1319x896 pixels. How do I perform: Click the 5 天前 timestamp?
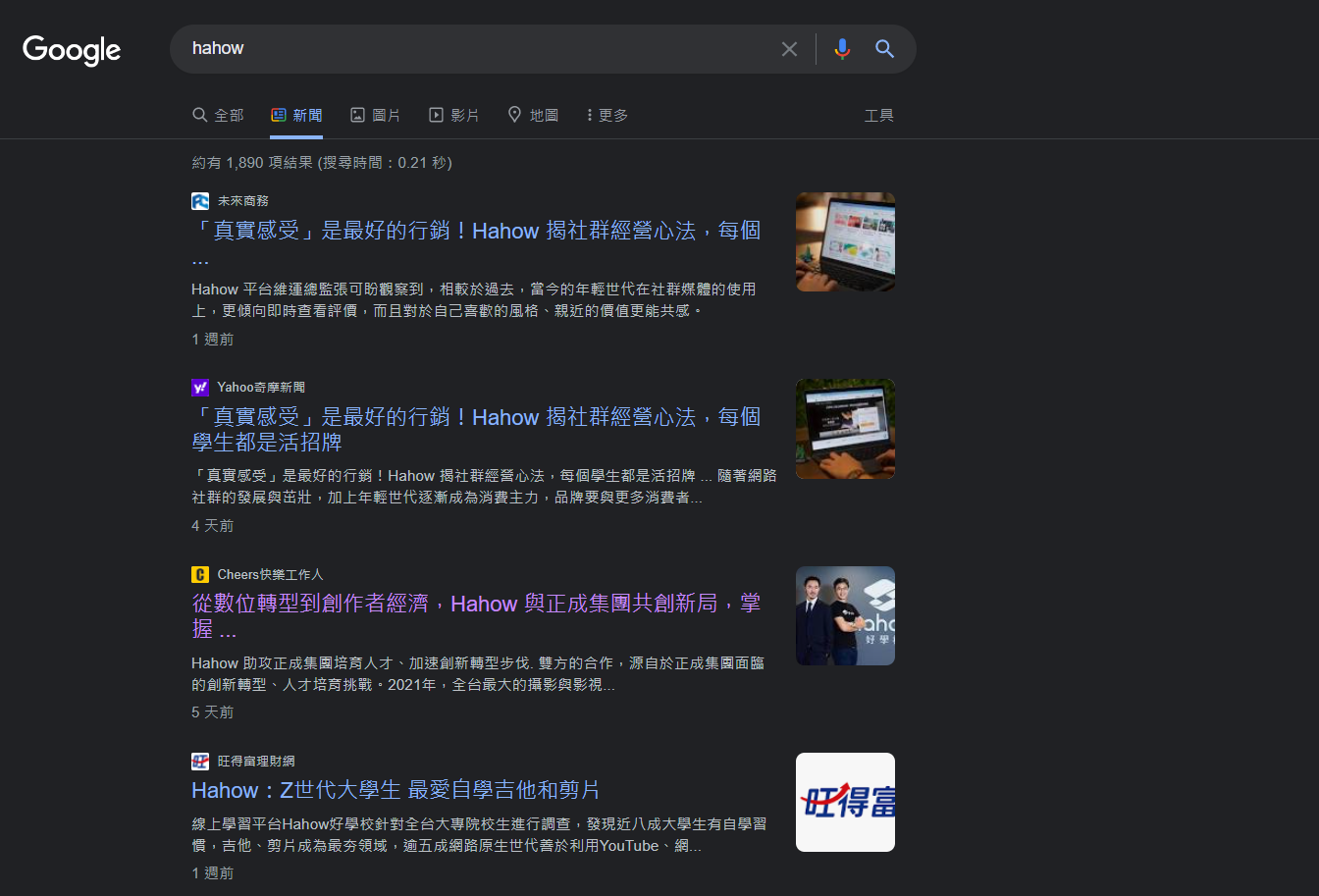pos(213,712)
